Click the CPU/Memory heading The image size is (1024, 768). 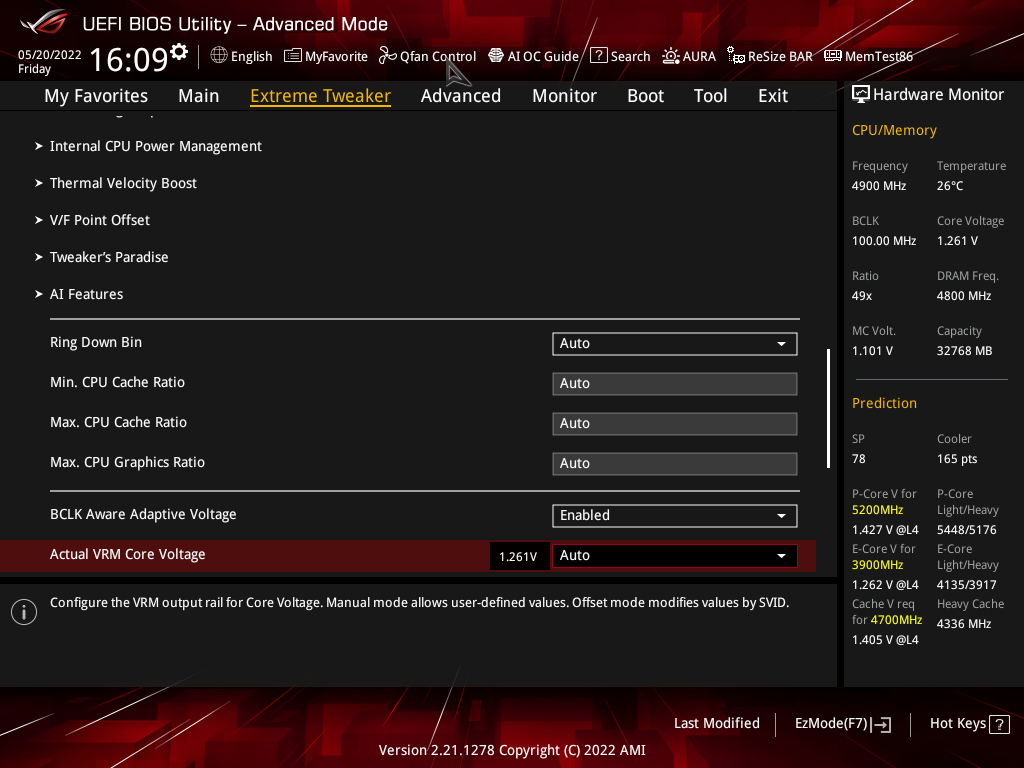(894, 131)
